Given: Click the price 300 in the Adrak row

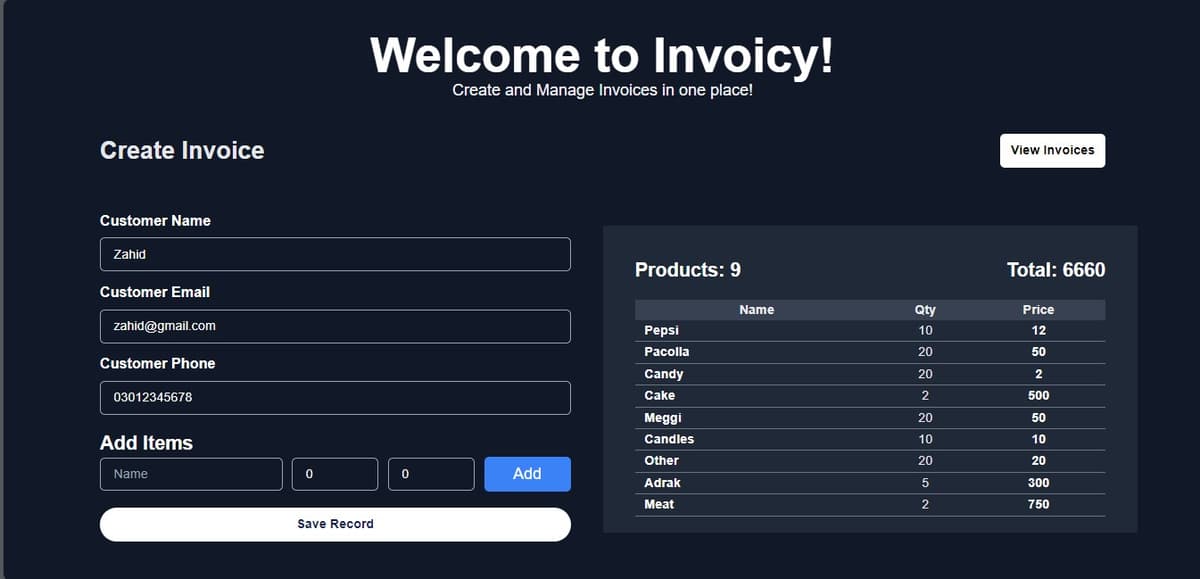Looking at the screenshot, I should point(1038,483).
